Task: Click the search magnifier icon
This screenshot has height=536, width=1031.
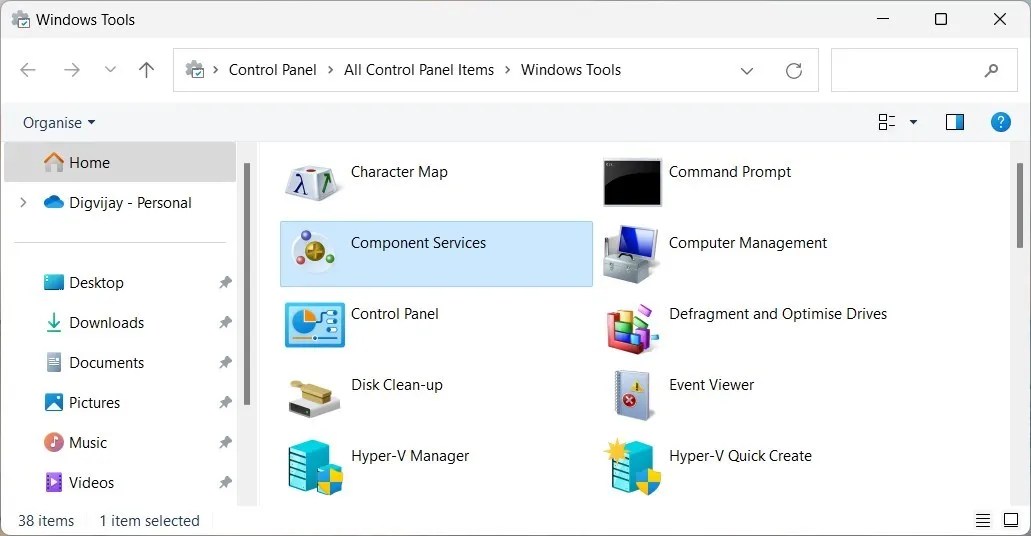Action: point(991,70)
